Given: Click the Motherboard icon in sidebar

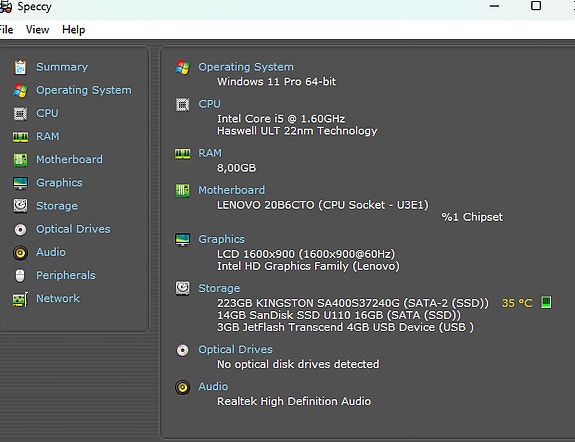Looking at the screenshot, I should 20,160.
